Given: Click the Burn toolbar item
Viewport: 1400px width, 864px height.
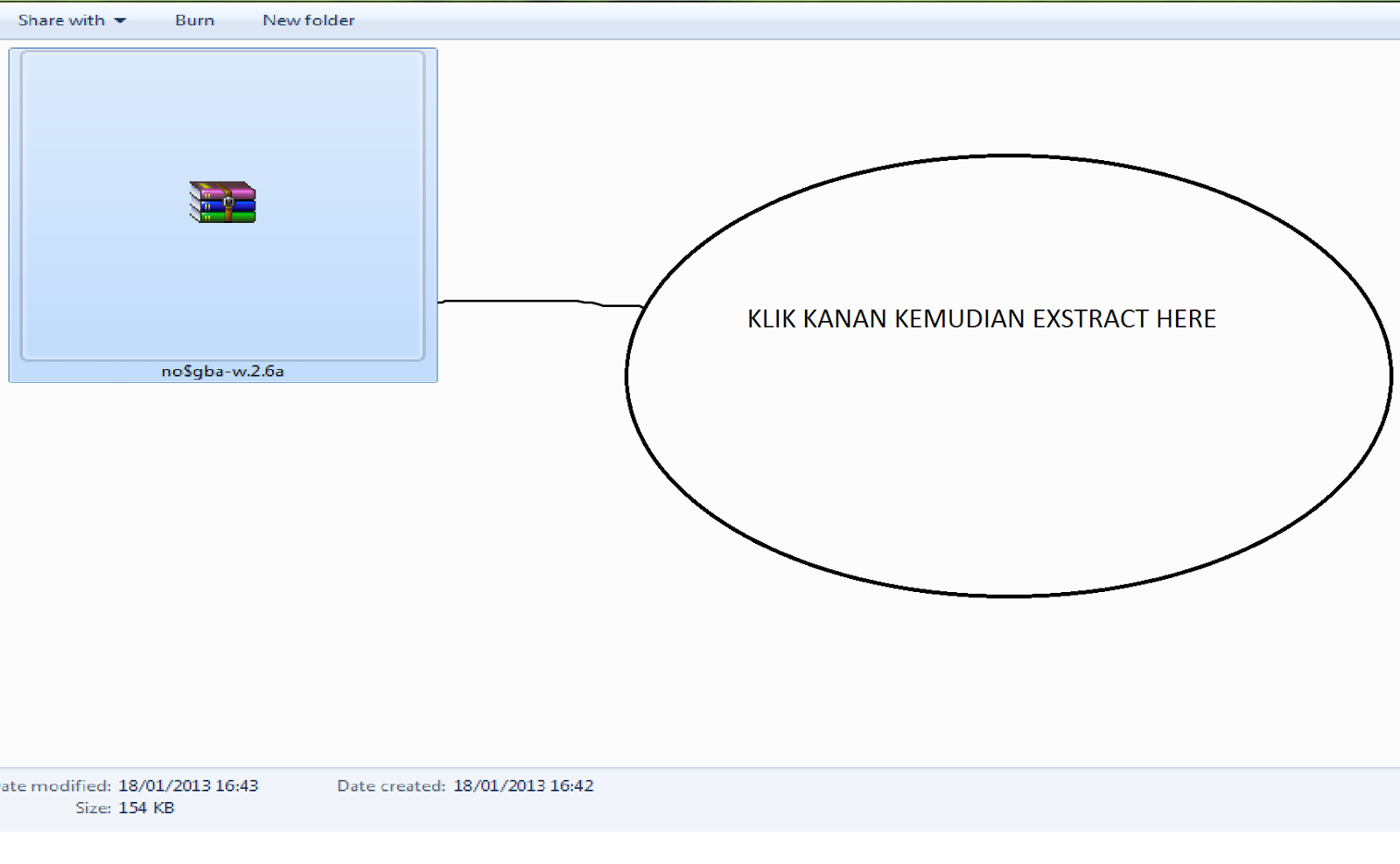Looking at the screenshot, I should pyautogui.click(x=194, y=19).
